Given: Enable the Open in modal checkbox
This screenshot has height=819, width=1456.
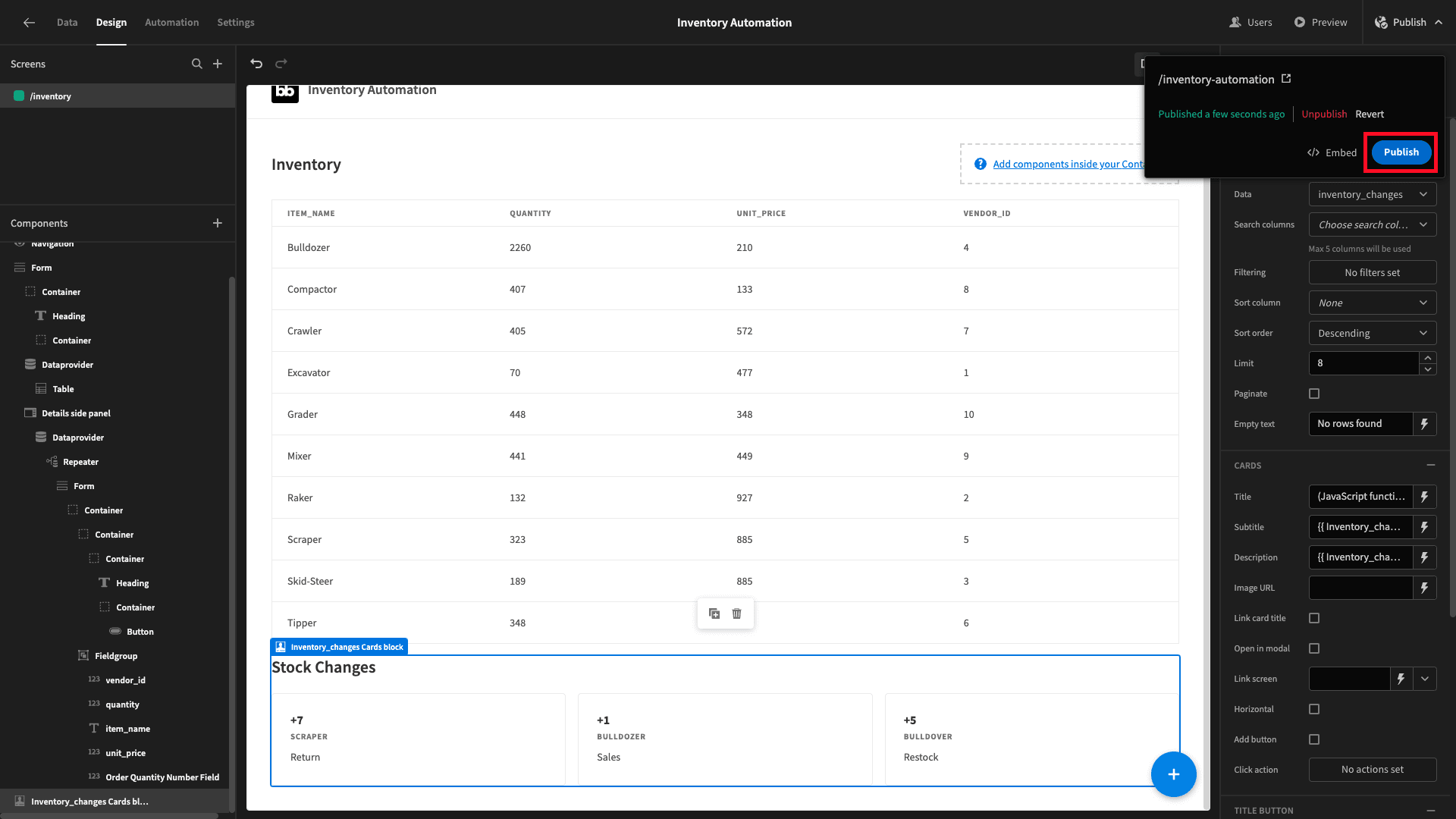Looking at the screenshot, I should [x=1314, y=648].
